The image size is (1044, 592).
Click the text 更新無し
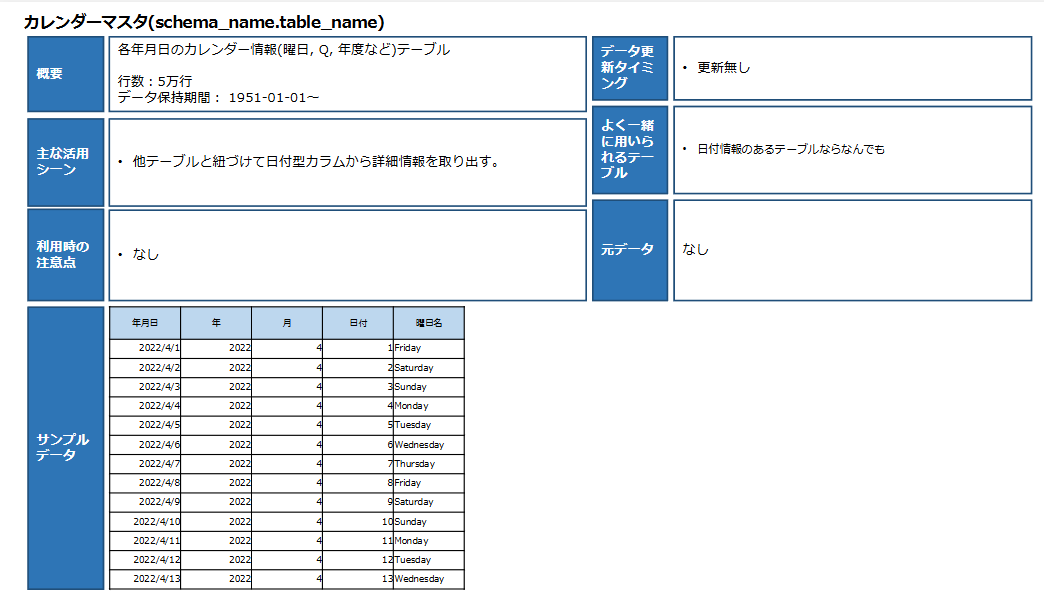point(724,68)
